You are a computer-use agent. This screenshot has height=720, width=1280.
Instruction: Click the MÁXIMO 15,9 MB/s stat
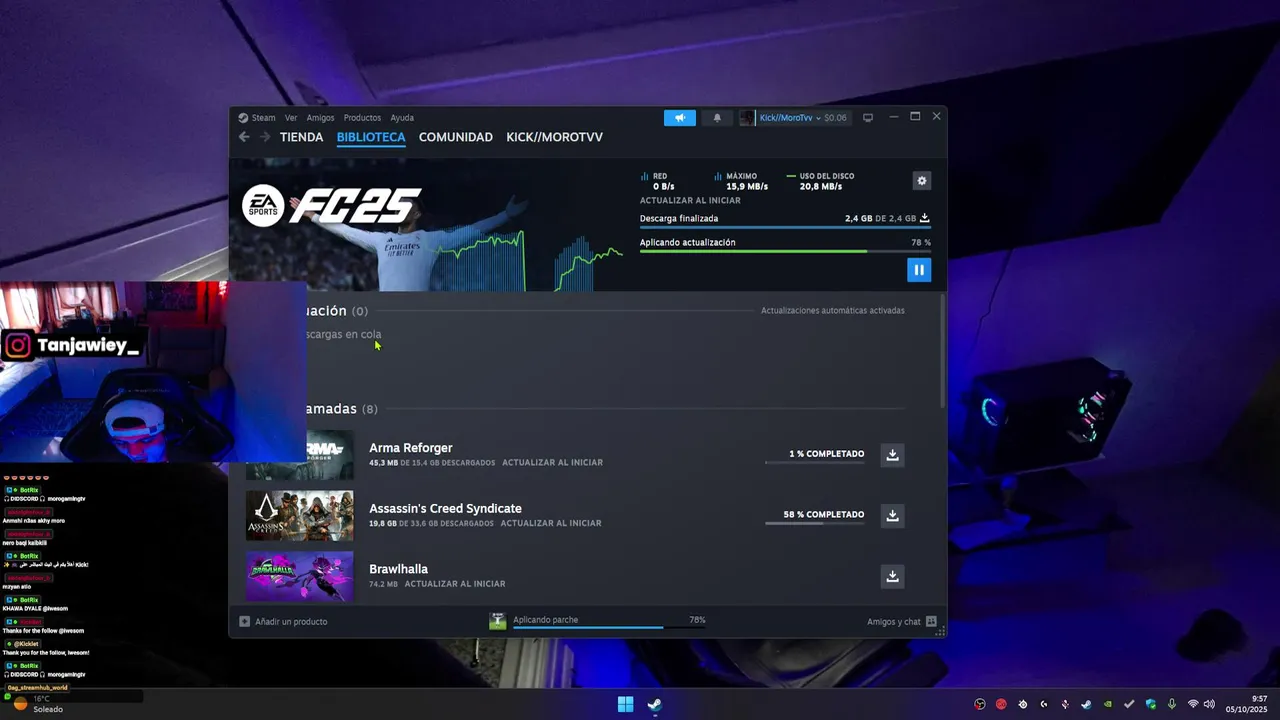(x=741, y=181)
